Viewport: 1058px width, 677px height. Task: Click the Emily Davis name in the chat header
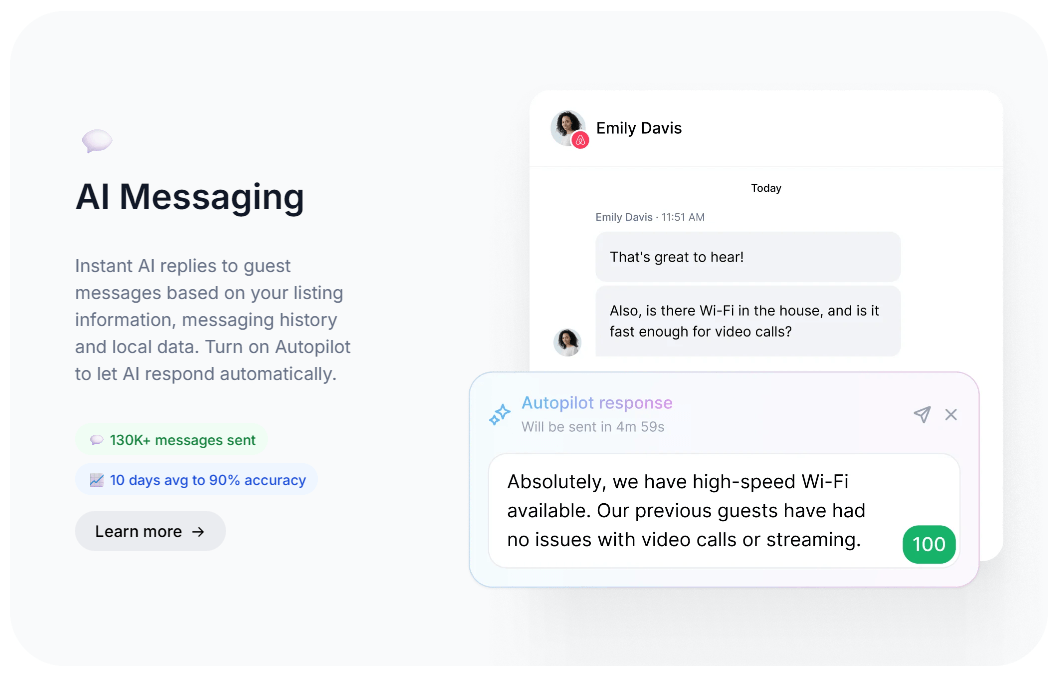(x=639, y=128)
